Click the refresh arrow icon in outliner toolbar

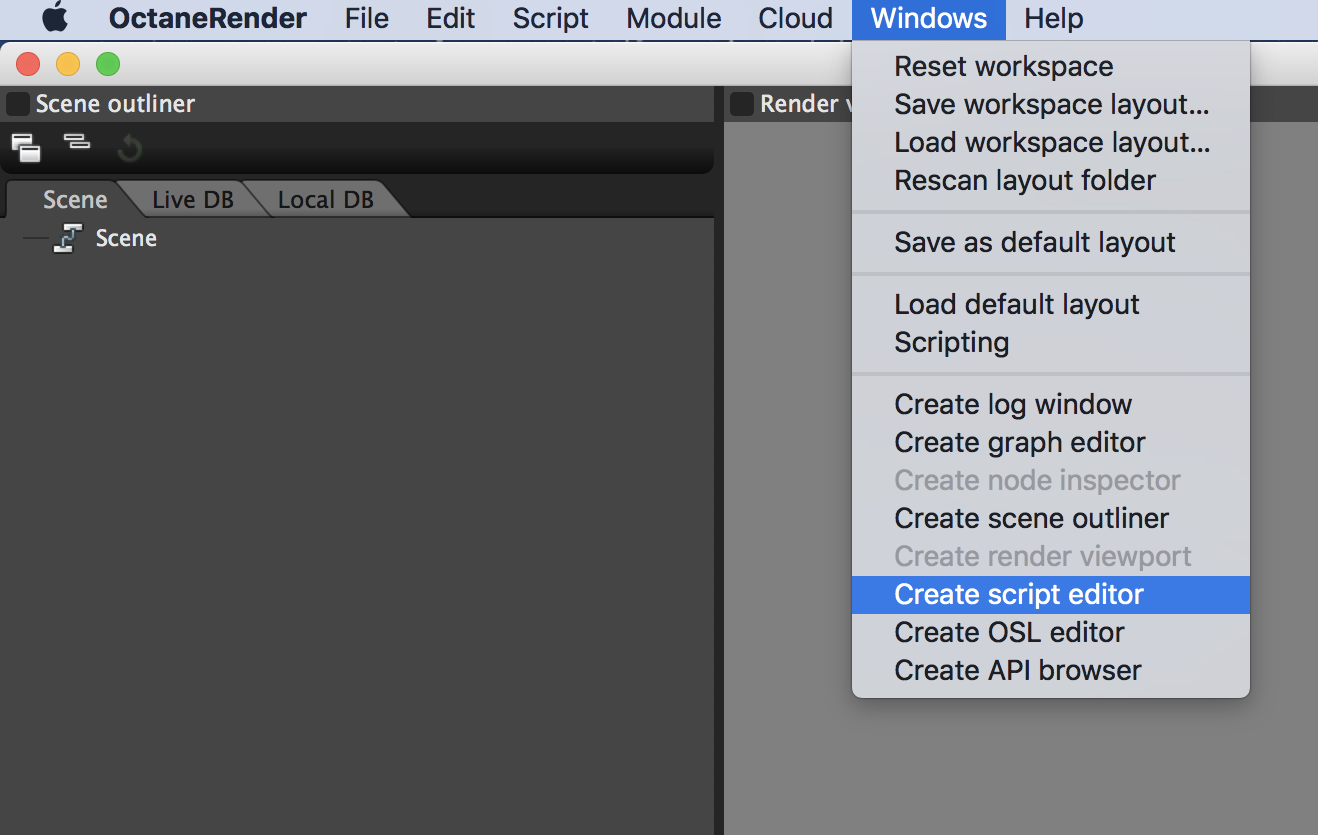[x=129, y=149]
